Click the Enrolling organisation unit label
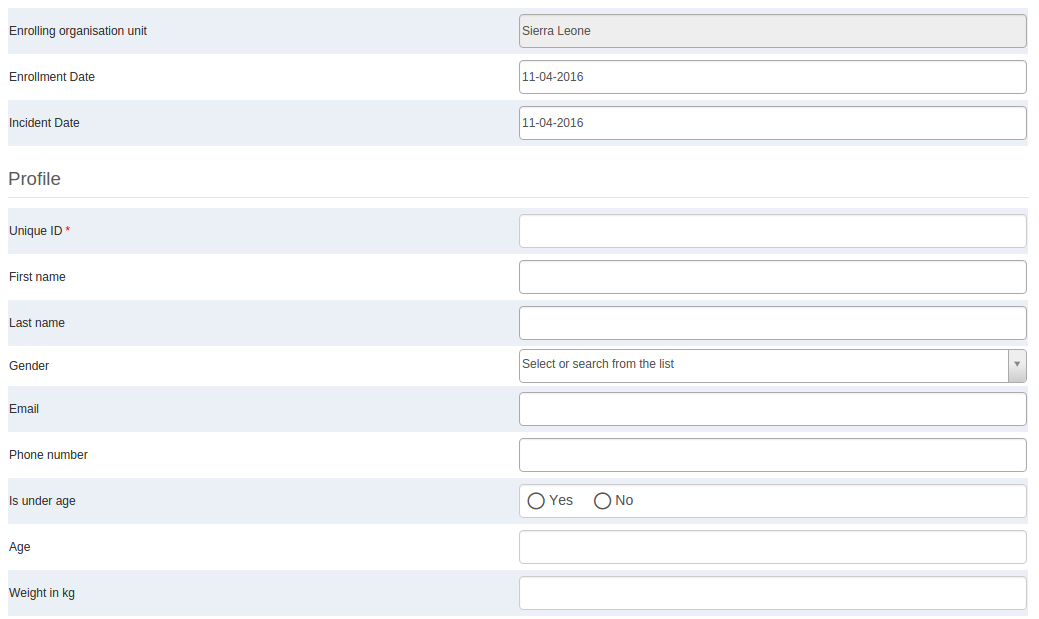The height and width of the screenshot is (619, 1039). [78, 31]
